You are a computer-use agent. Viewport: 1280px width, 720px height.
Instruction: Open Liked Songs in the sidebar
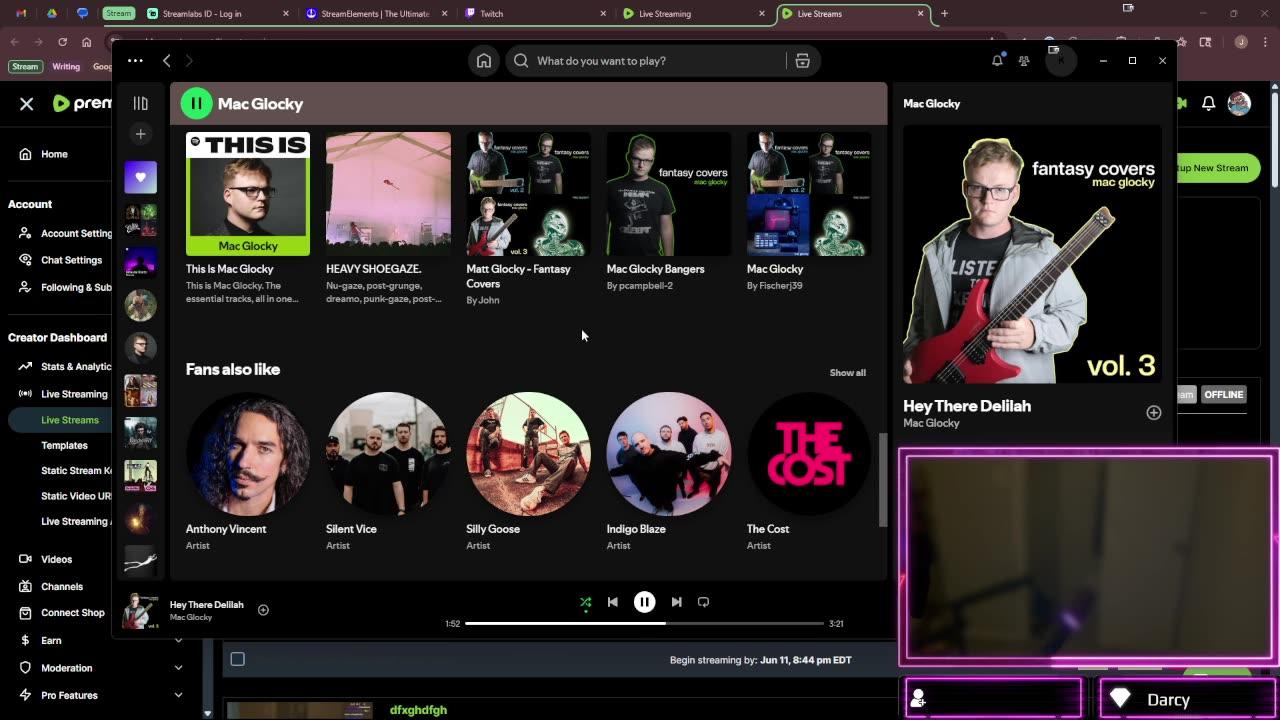141,177
